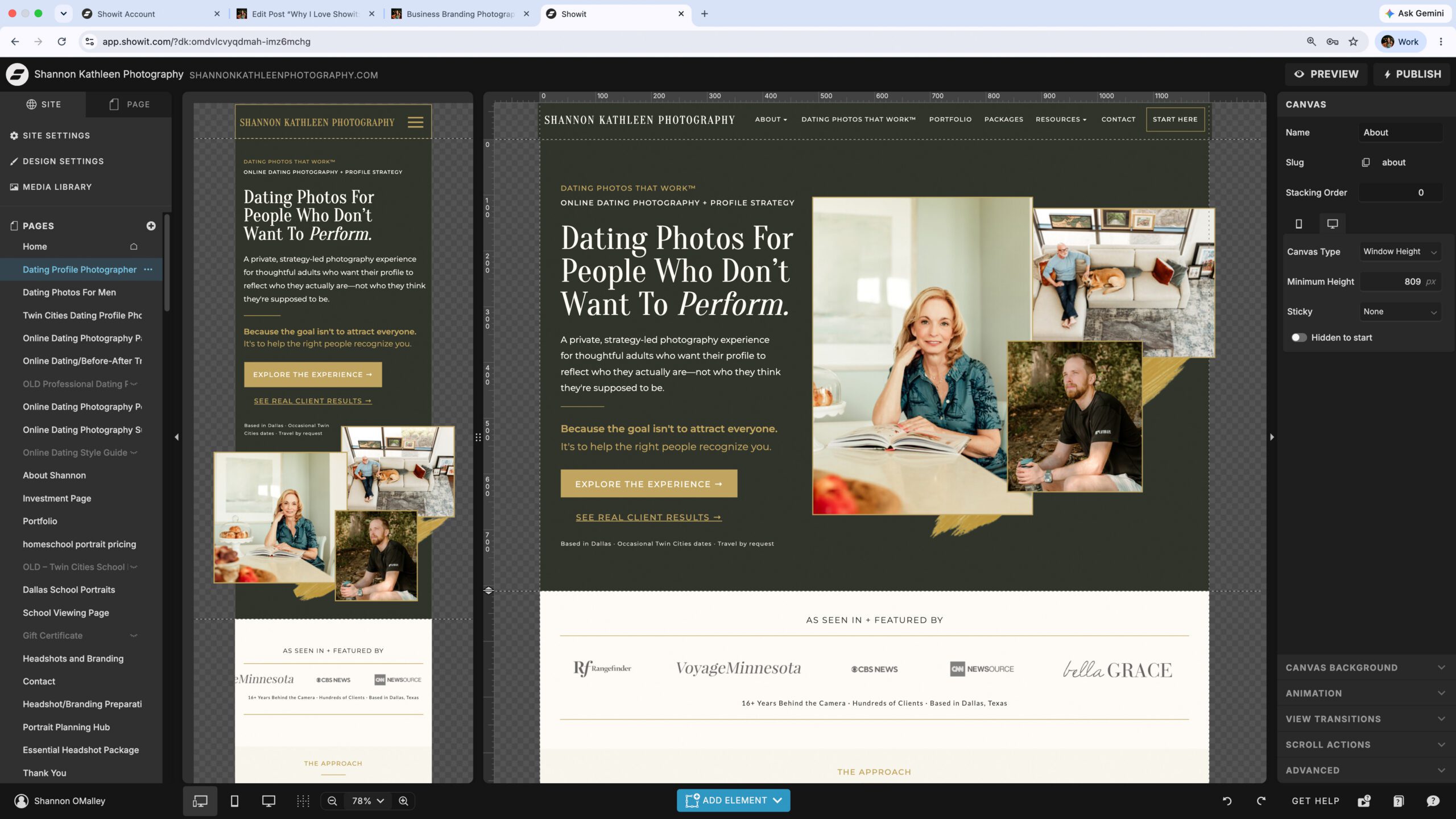This screenshot has width=1456, height=819.
Task: Expand the Canvas Background section
Action: pyautogui.click(x=1366, y=668)
